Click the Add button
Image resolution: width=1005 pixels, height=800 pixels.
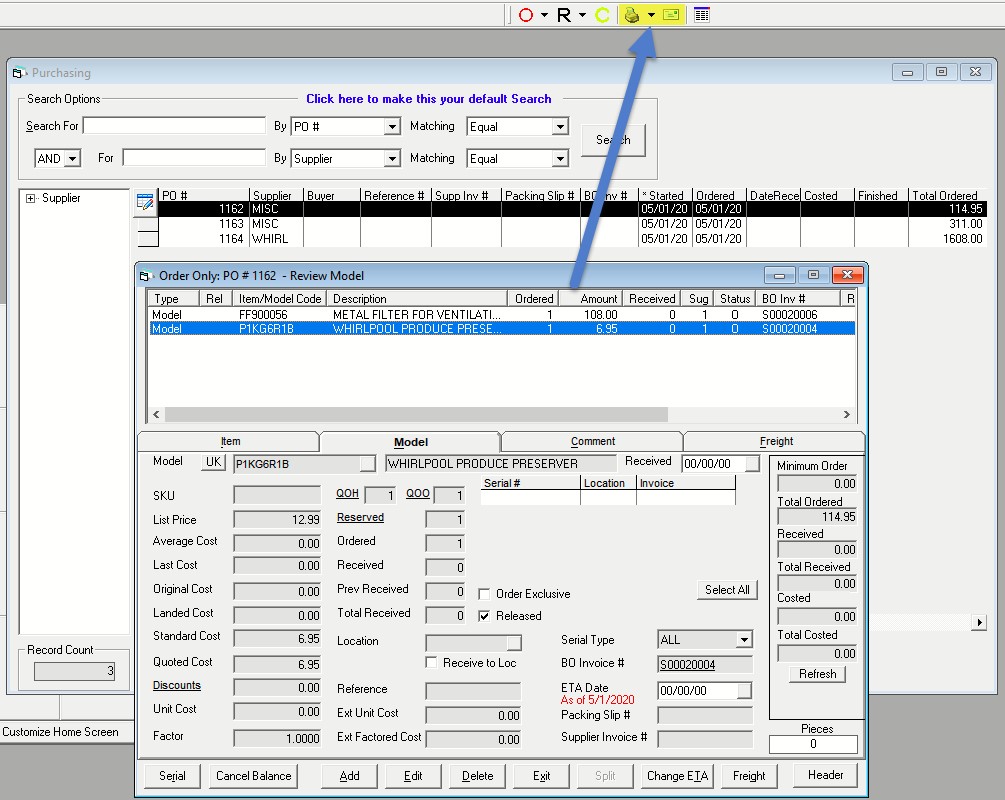[349, 776]
